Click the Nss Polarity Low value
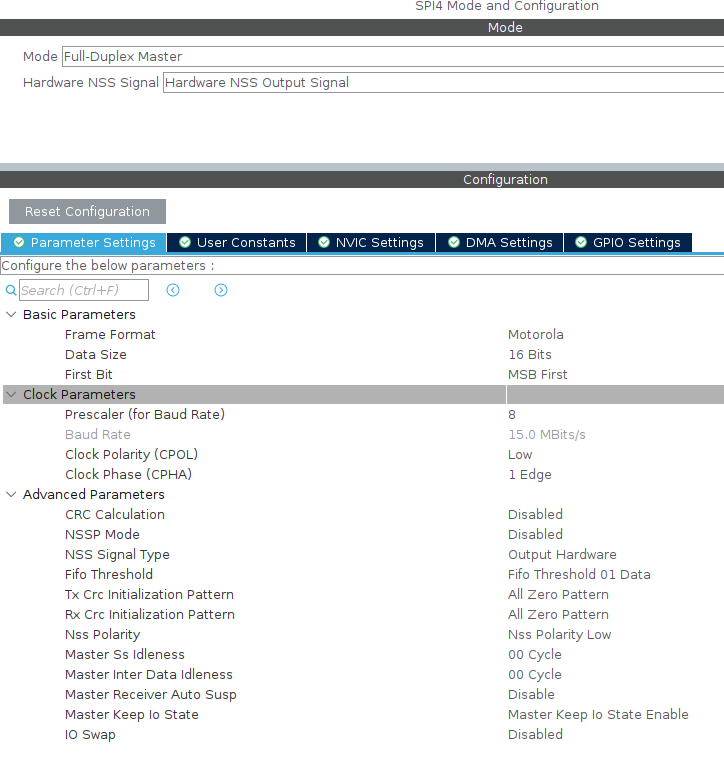The image size is (724, 757). [x=560, y=635]
